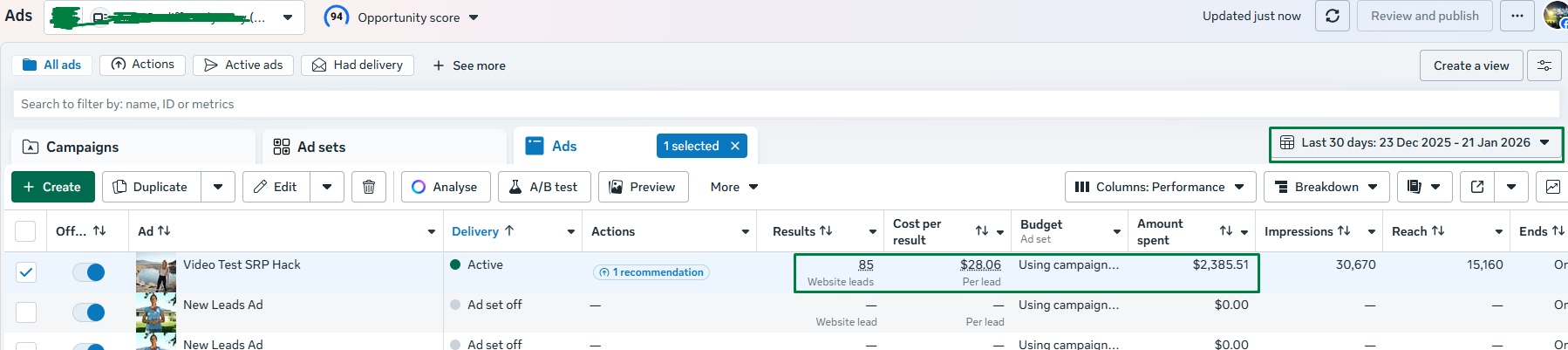
Task: Open the Budget column menu arrow
Action: pos(1117,231)
